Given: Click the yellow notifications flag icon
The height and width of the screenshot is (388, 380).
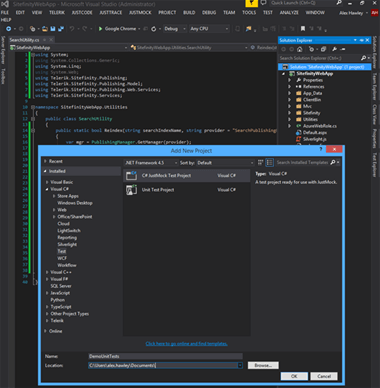Looking at the screenshot, I should tap(252, 3).
